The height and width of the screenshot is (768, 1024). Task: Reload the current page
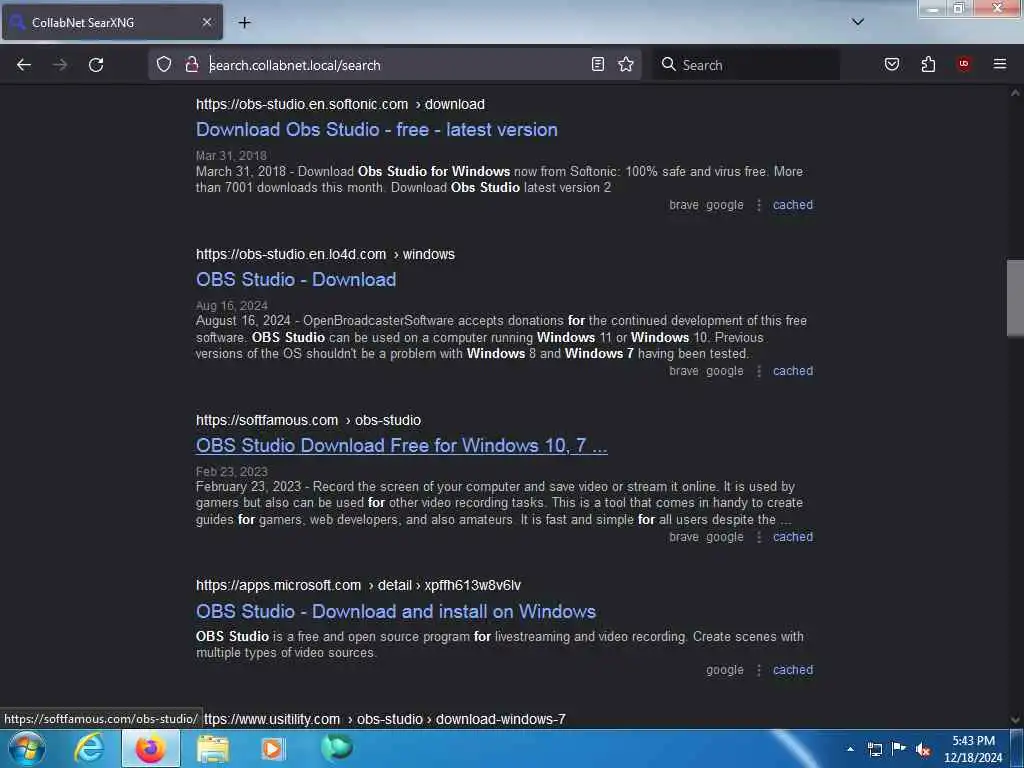[x=96, y=65]
